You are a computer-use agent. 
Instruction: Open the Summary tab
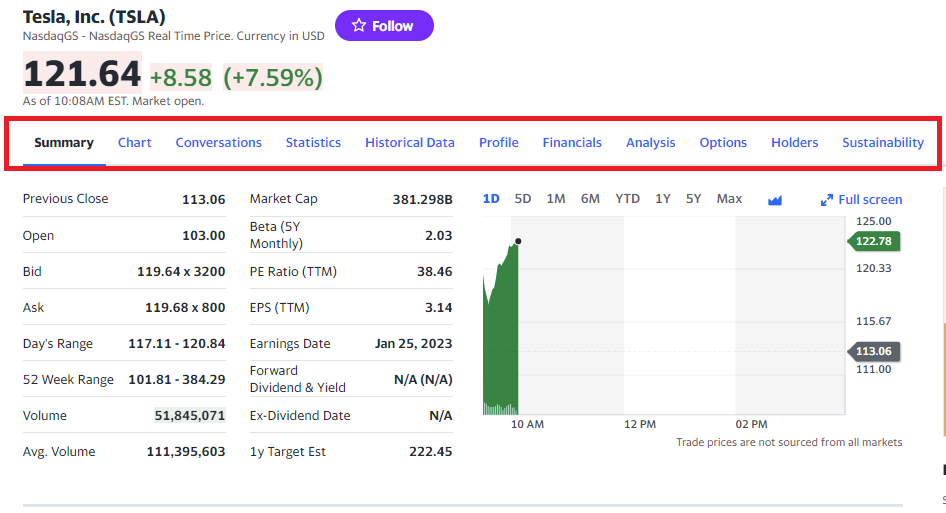click(x=64, y=143)
